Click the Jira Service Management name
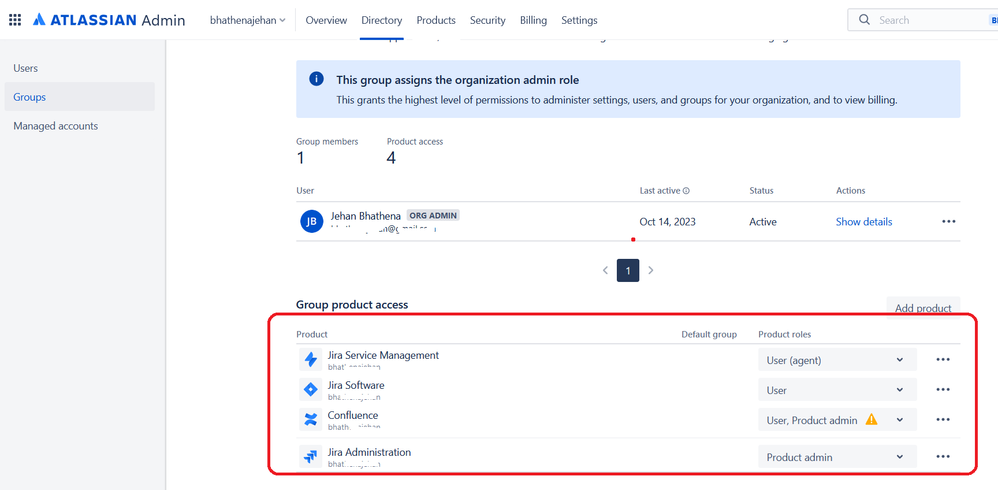The height and width of the screenshot is (490, 998). tap(383, 355)
